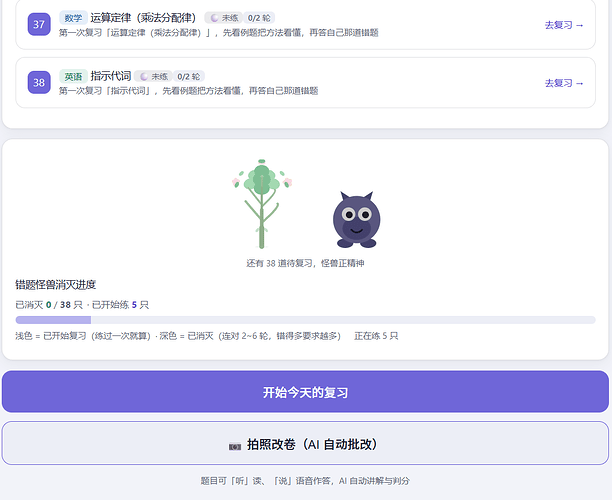Click the 正在练 5 只 text
The width and height of the screenshot is (612, 500).
pos(376,336)
